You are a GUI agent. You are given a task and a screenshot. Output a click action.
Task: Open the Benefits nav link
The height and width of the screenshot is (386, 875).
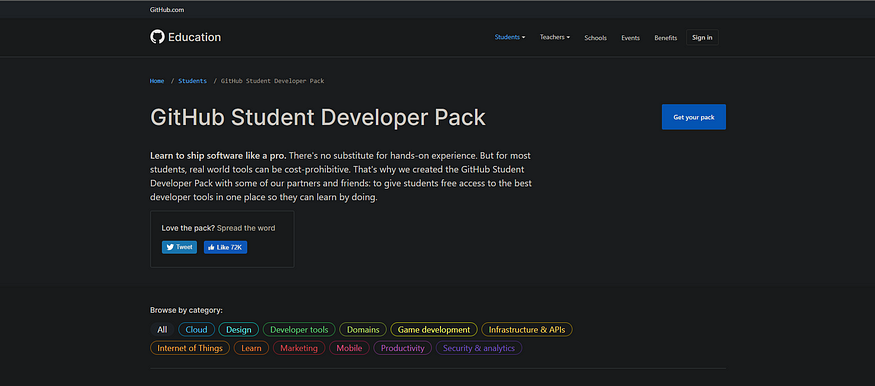click(666, 38)
